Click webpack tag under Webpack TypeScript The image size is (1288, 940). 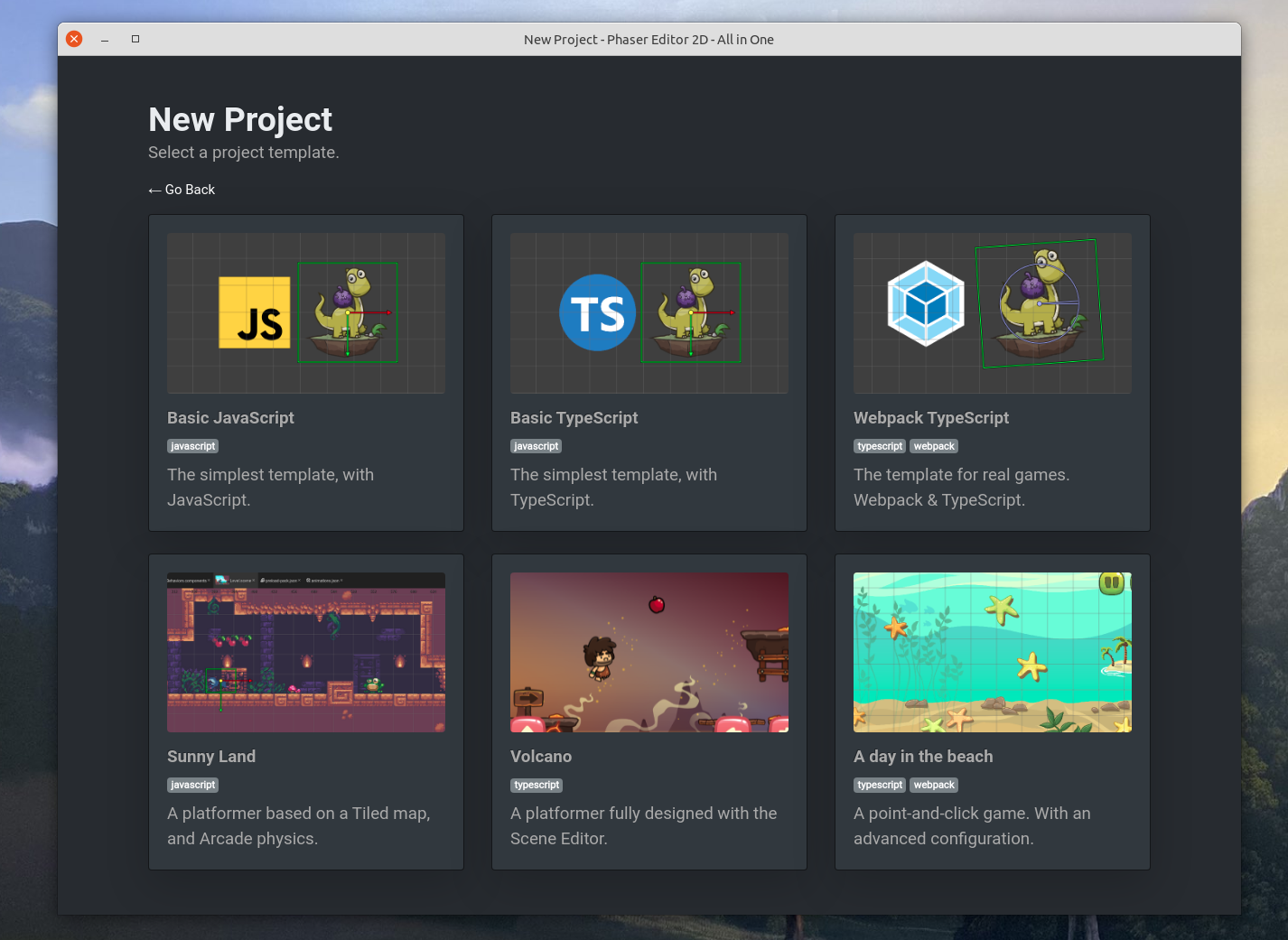click(934, 446)
